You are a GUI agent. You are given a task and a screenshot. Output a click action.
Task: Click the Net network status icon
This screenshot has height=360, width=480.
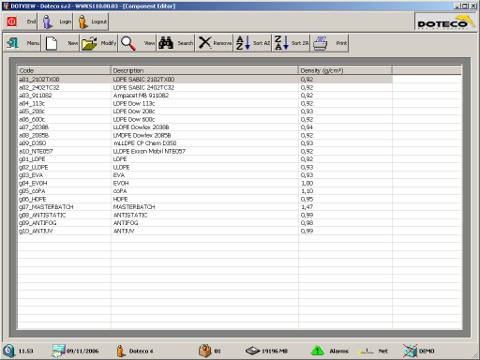point(366,351)
